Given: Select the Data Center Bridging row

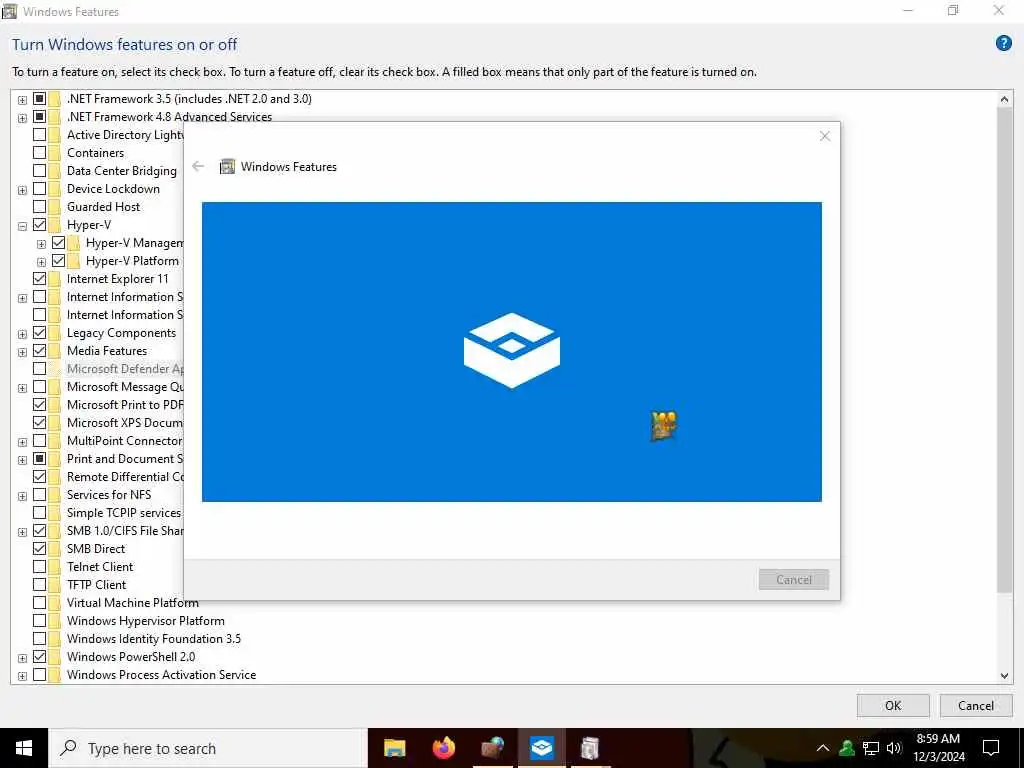Looking at the screenshot, I should [121, 170].
